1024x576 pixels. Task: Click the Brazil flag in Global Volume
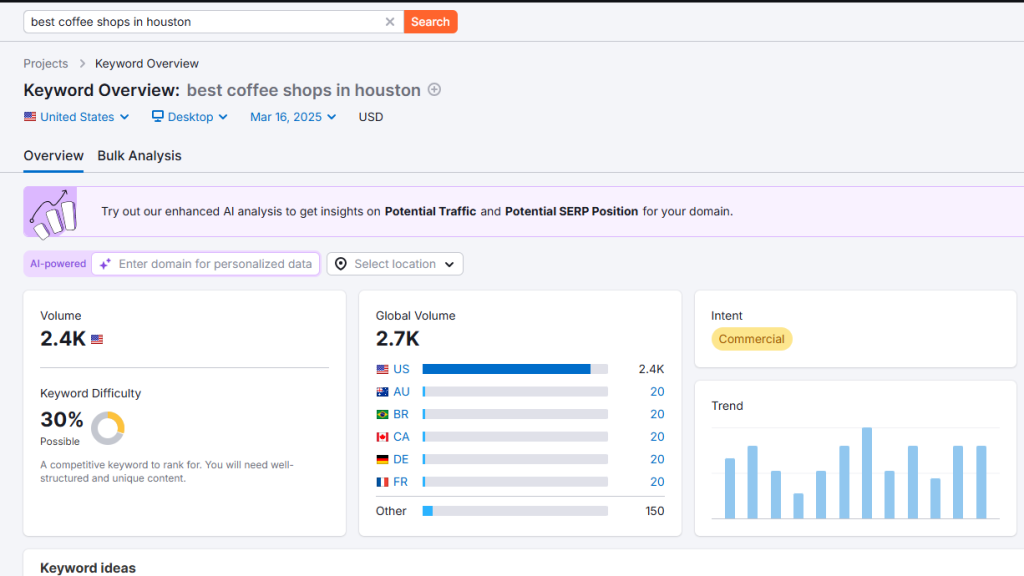(382, 414)
